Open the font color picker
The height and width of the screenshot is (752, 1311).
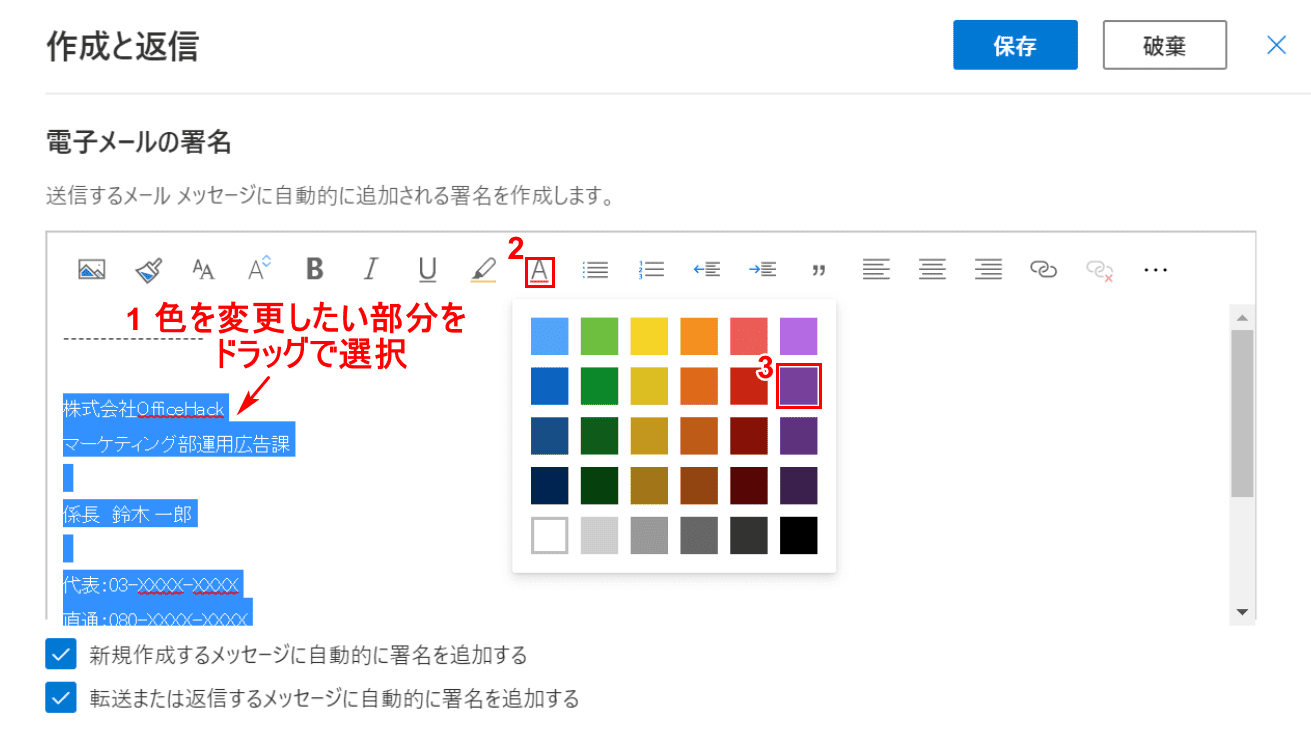click(x=540, y=270)
